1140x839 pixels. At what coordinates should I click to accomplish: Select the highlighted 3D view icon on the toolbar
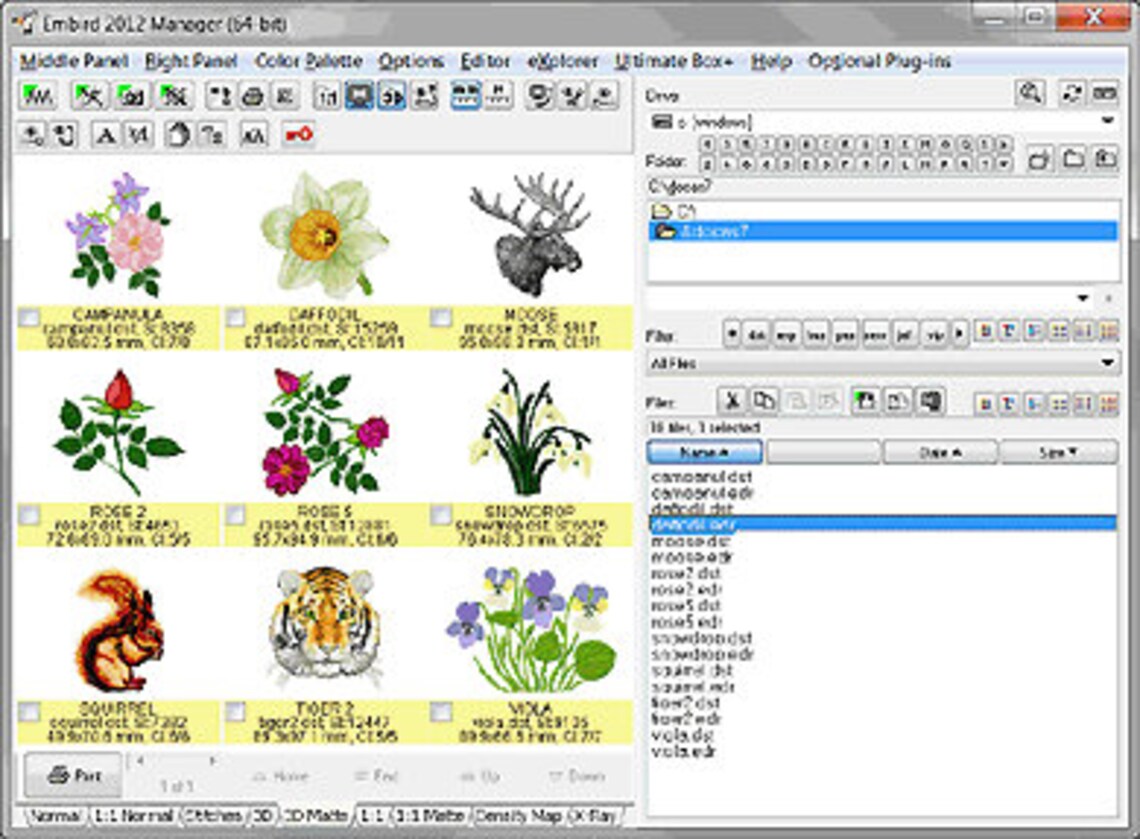pyautogui.click(x=357, y=98)
